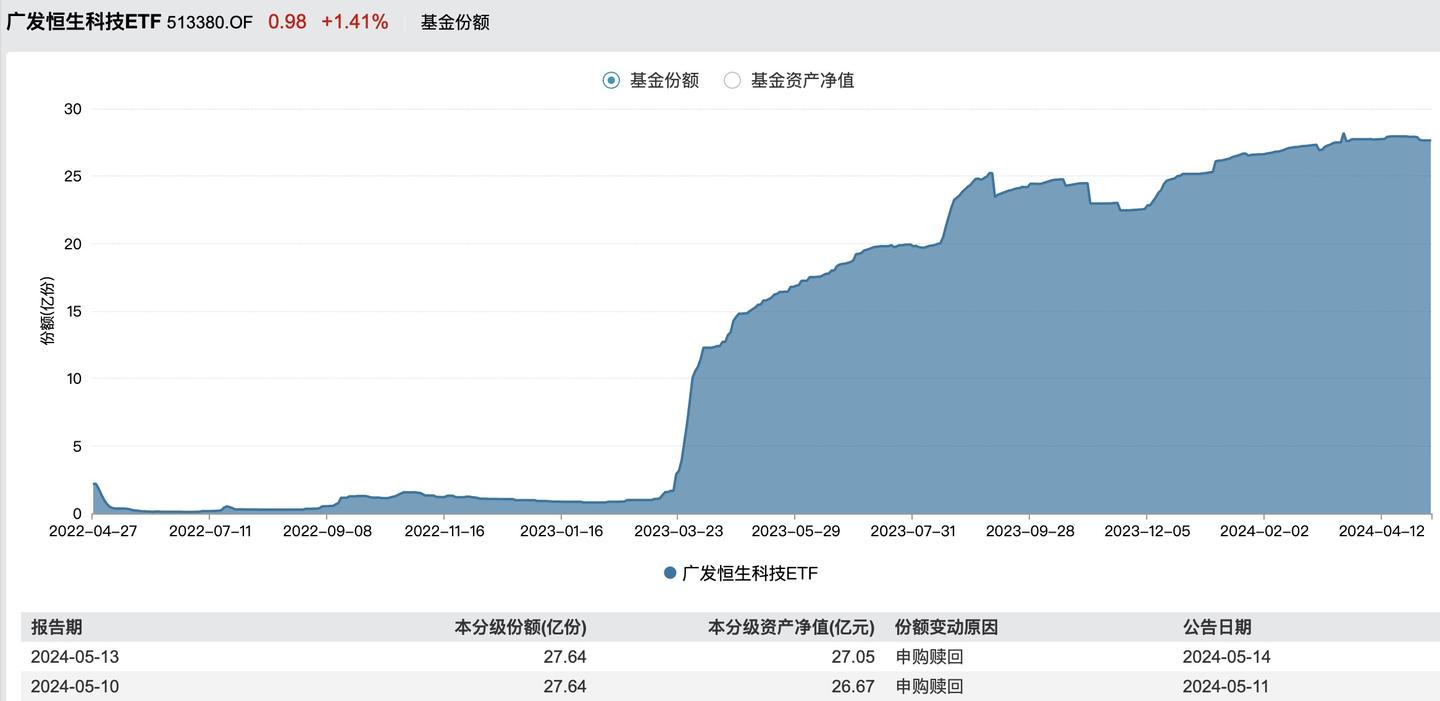Click the 本分级资产净值(亿元) header
Screen dimensions: 1440x701
pyautogui.click(x=791, y=627)
